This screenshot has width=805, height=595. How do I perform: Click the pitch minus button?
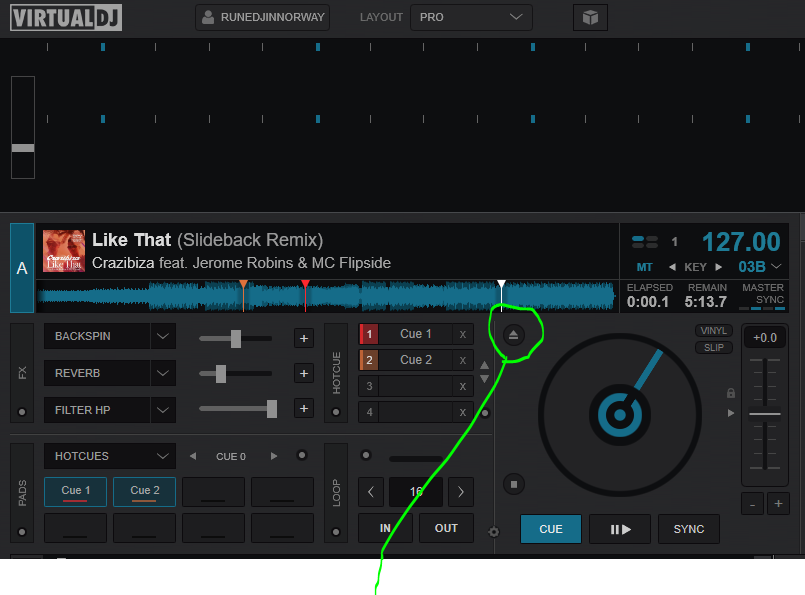tap(752, 504)
